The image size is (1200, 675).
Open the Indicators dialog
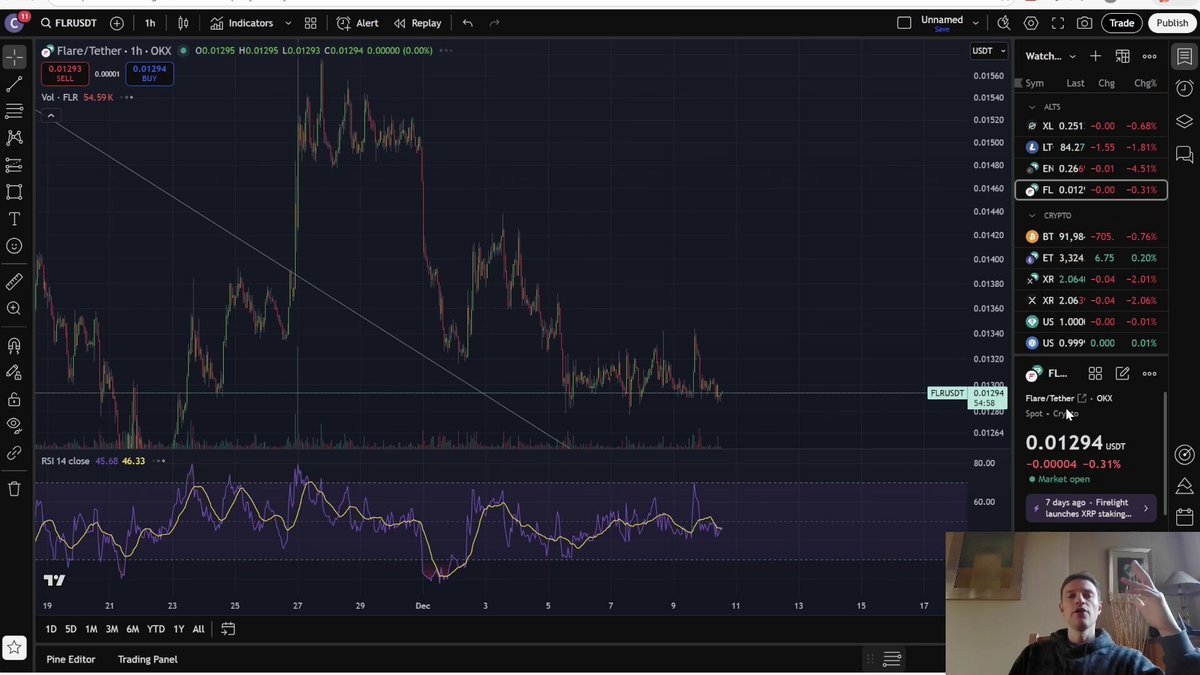tap(241, 23)
